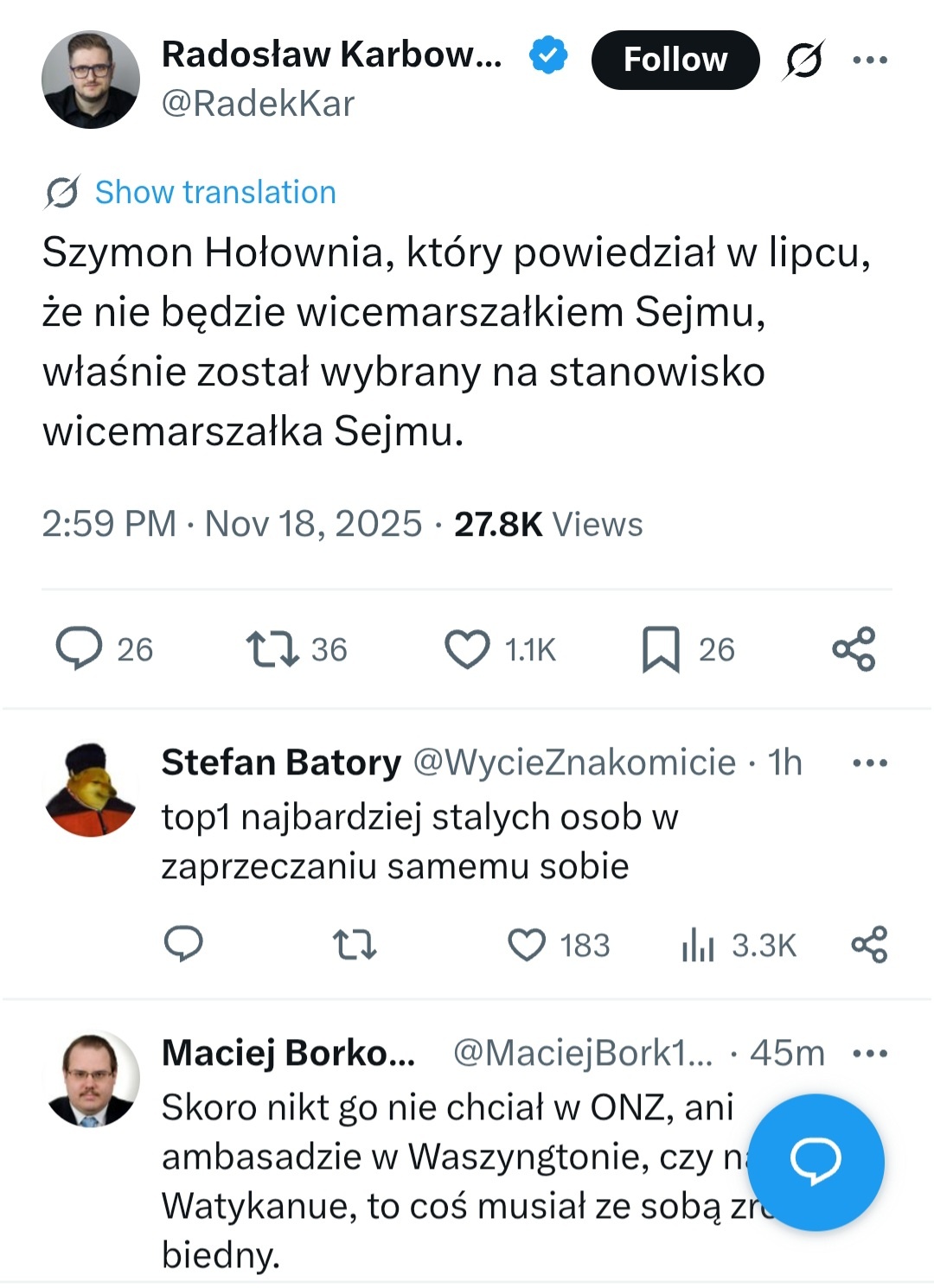The height and width of the screenshot is (1288, 934).
Task: Open Grok explanation for the tweet
Action: coord(804,60)
